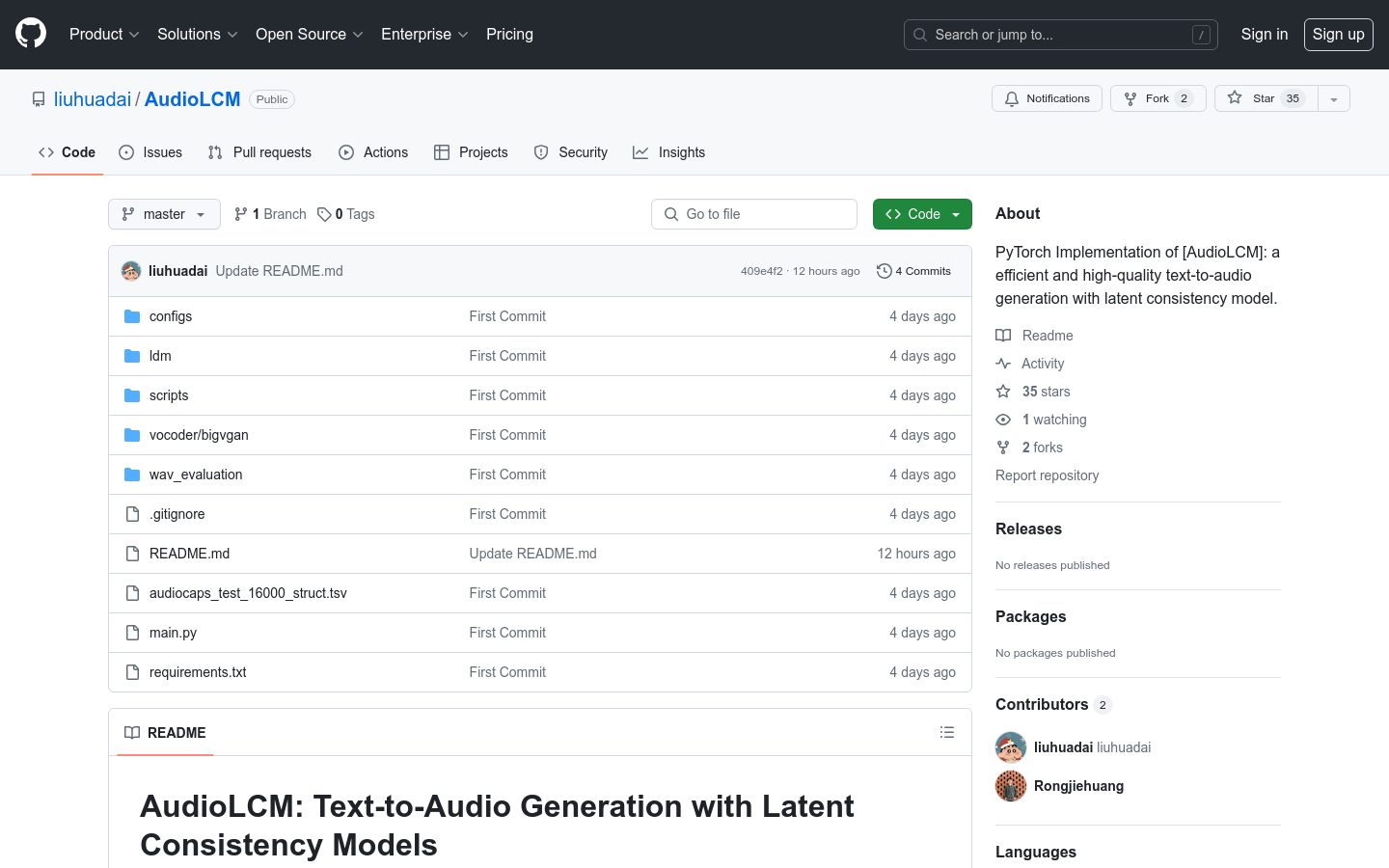This screenshot has height=868, width=1389.
Task: Click the Sign up button
Action: coord(1339,34)
